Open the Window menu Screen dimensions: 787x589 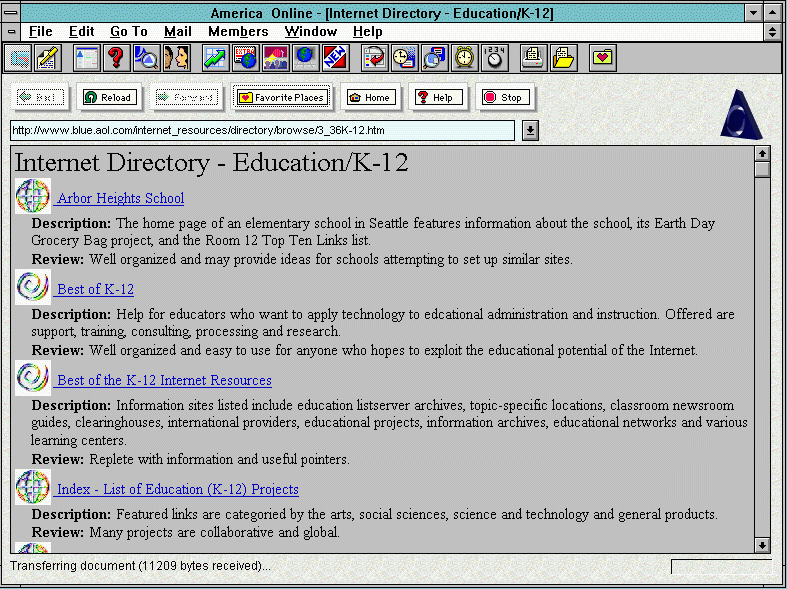point(311,32)
